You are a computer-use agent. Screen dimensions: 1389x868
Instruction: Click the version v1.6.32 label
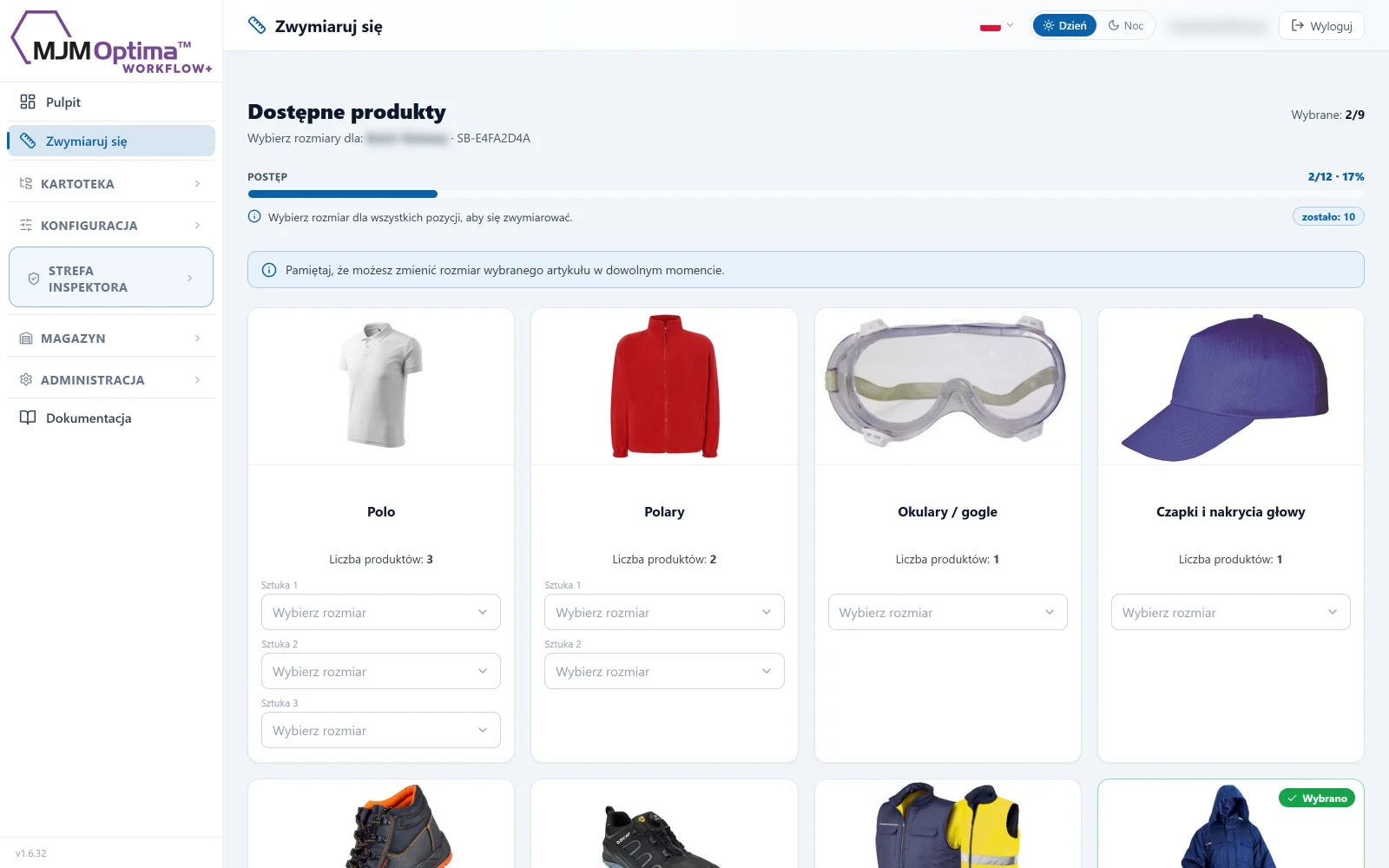tap(31, 853)
